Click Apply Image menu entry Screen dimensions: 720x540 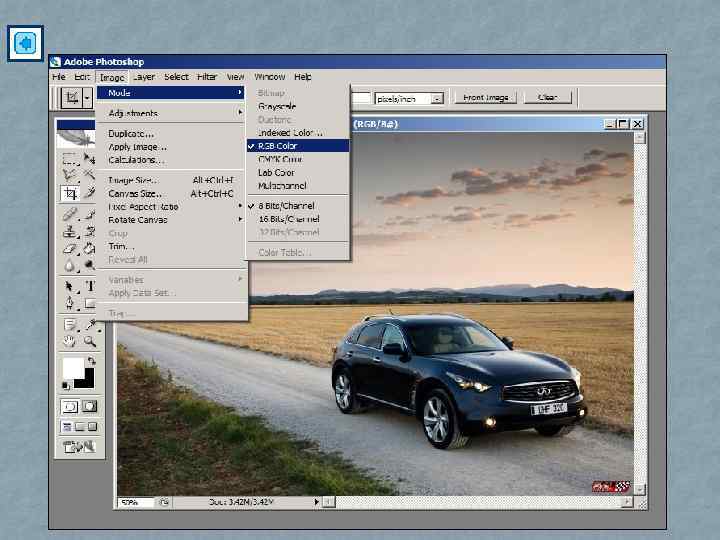tap(170, 147)
